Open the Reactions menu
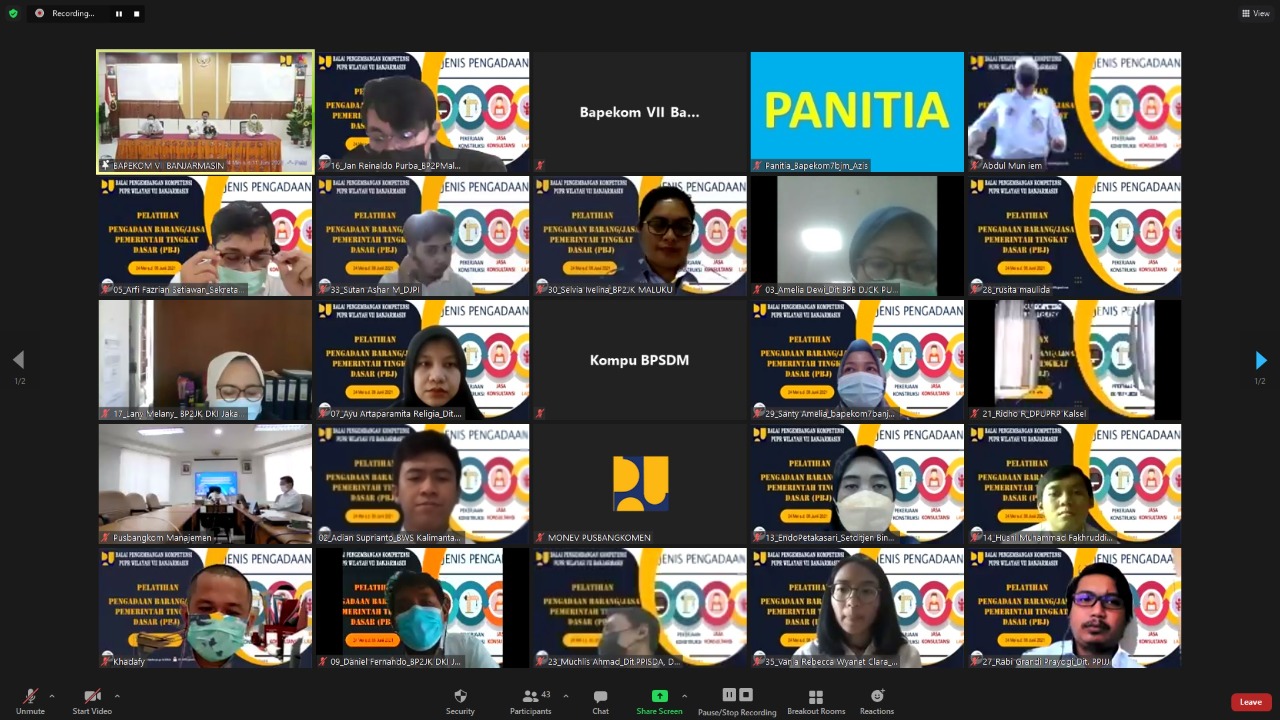 877,701
